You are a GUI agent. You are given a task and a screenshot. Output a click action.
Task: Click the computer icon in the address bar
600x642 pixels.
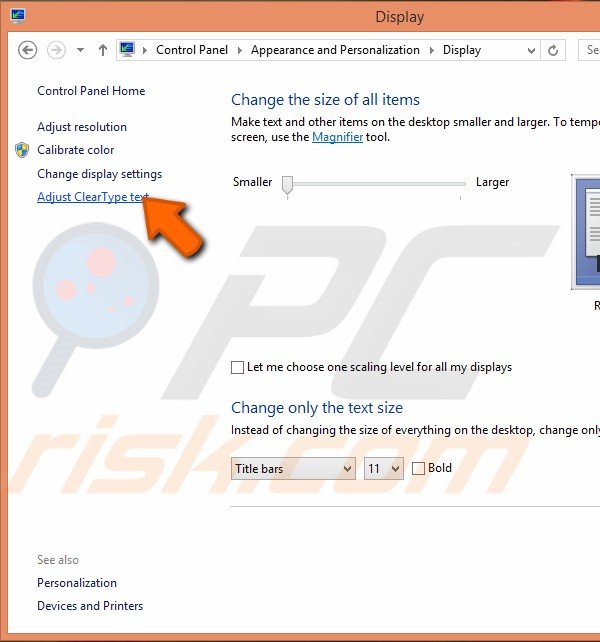click(127, 50)
